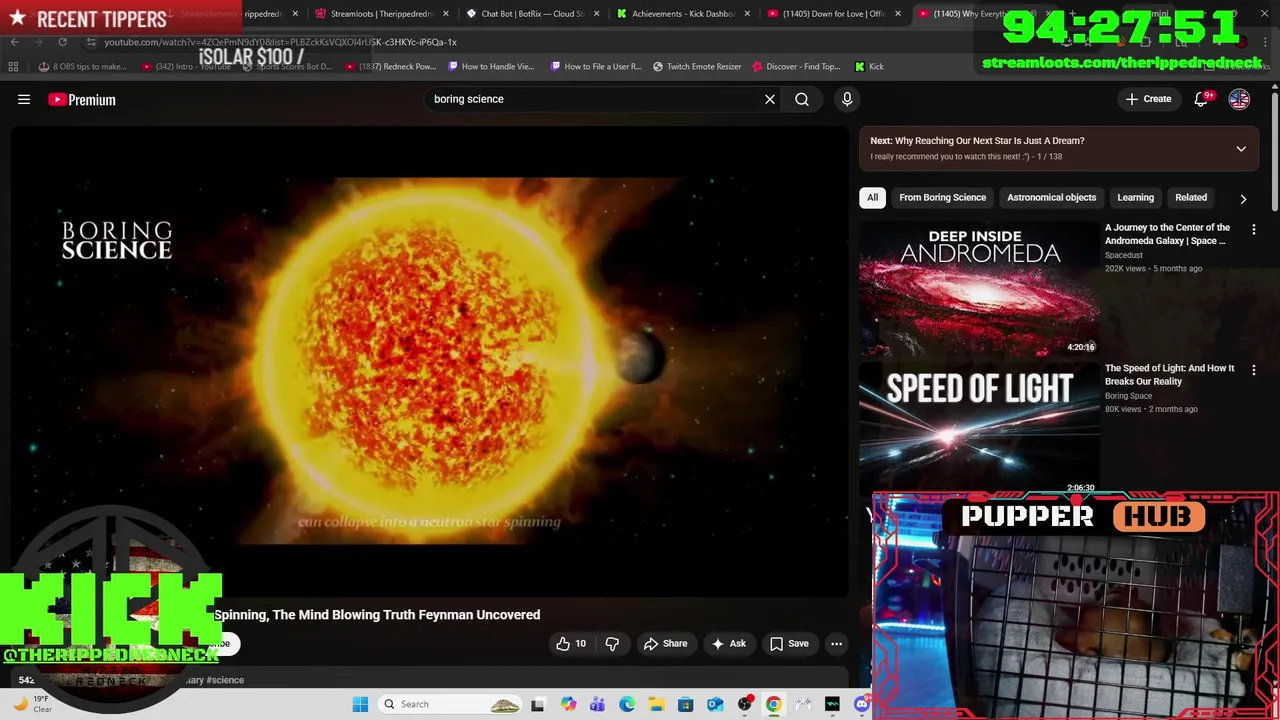Click the browser address bar URL

click(x=280, y=42)
